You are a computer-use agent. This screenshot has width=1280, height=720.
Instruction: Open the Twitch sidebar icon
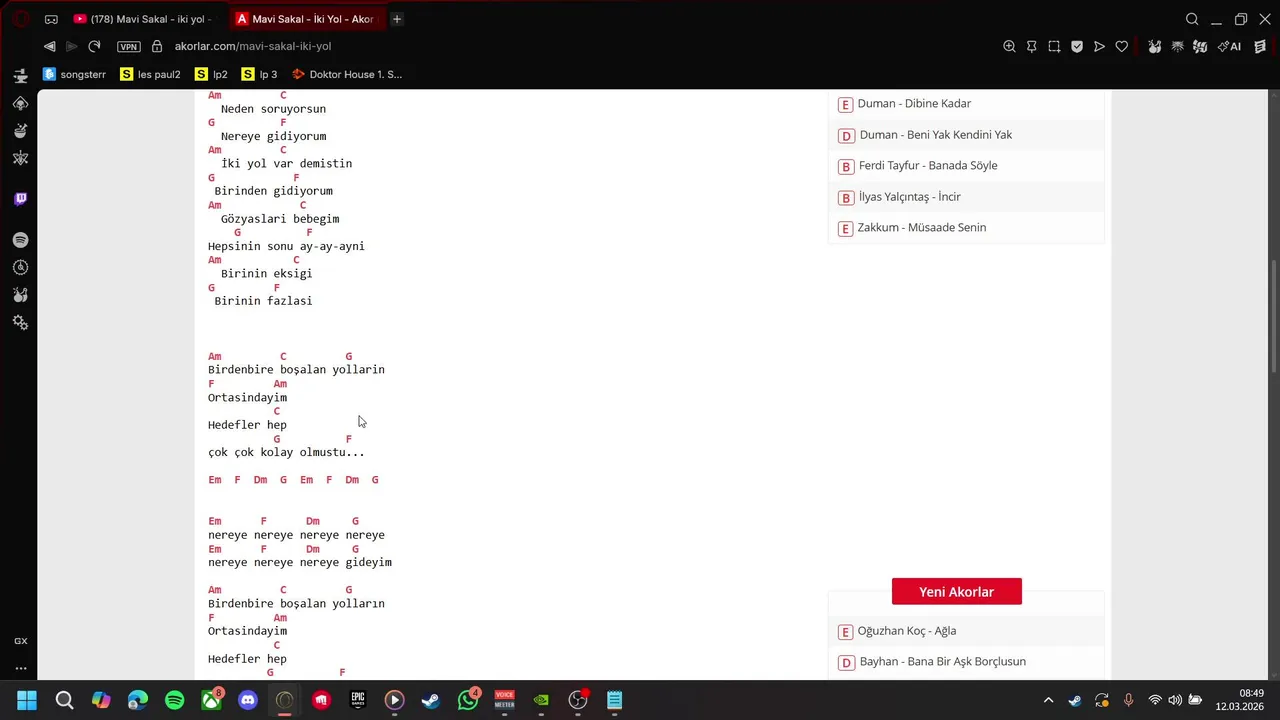20,199
